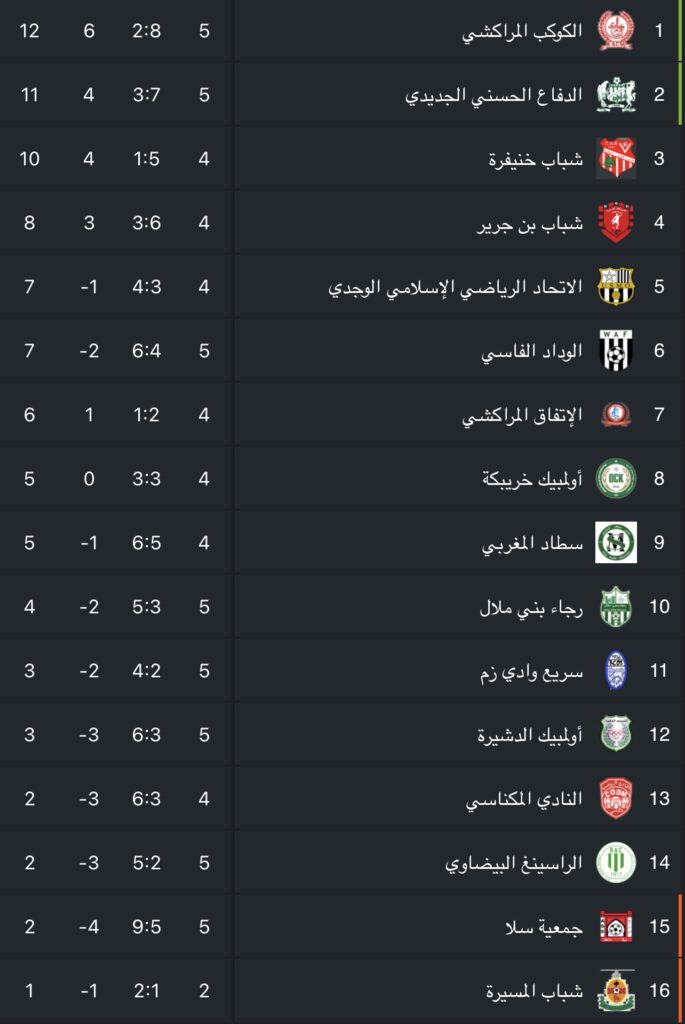Open the الكوكب المراكشي club crest
This screenshot has height=1024, width=685.
pyautogui.click(x=616, y=31)
